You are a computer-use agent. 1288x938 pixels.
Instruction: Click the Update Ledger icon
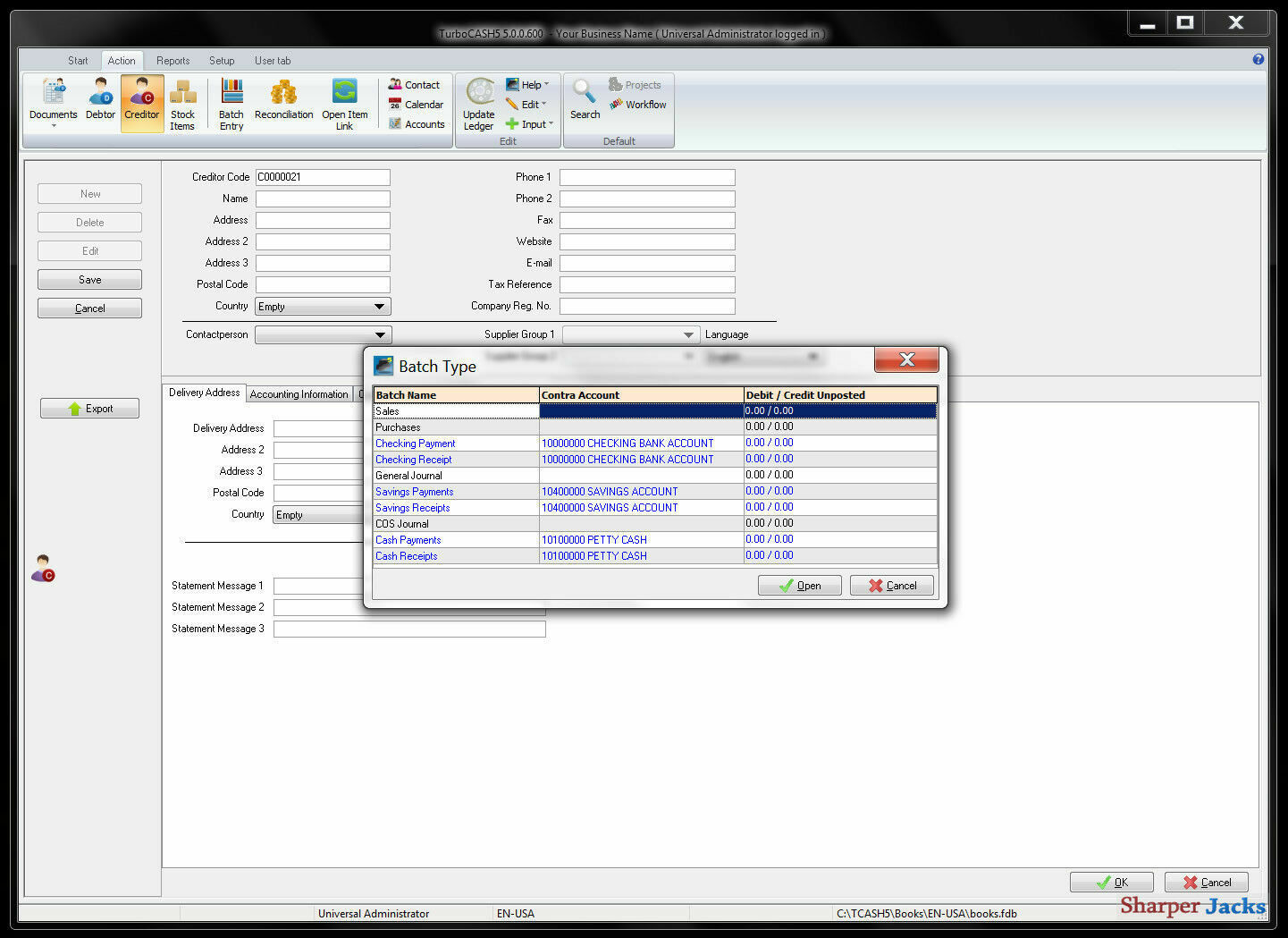pyautogui.click(x=479, y=105)
